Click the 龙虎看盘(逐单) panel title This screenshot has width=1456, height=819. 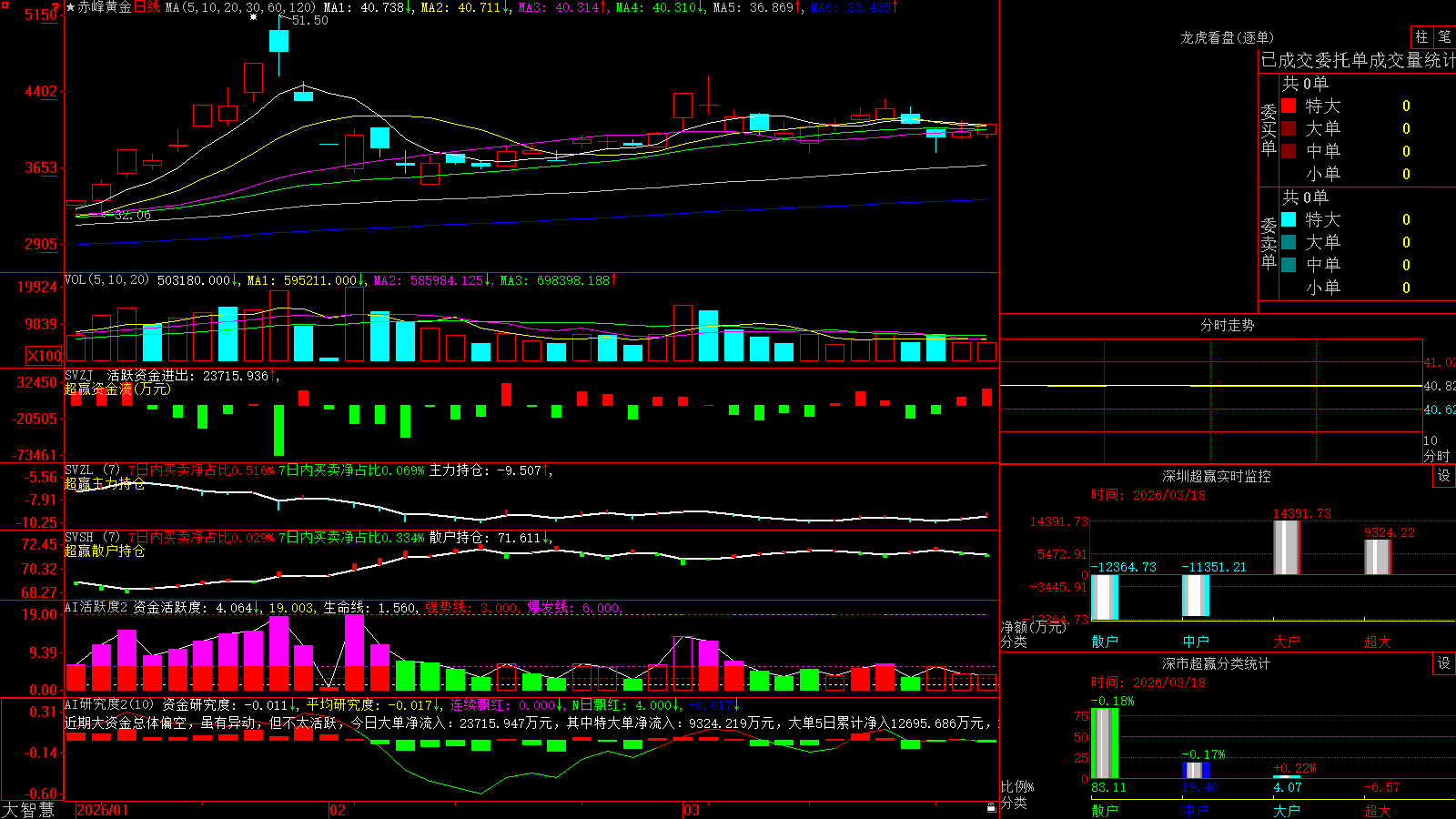click(1228, 37)
